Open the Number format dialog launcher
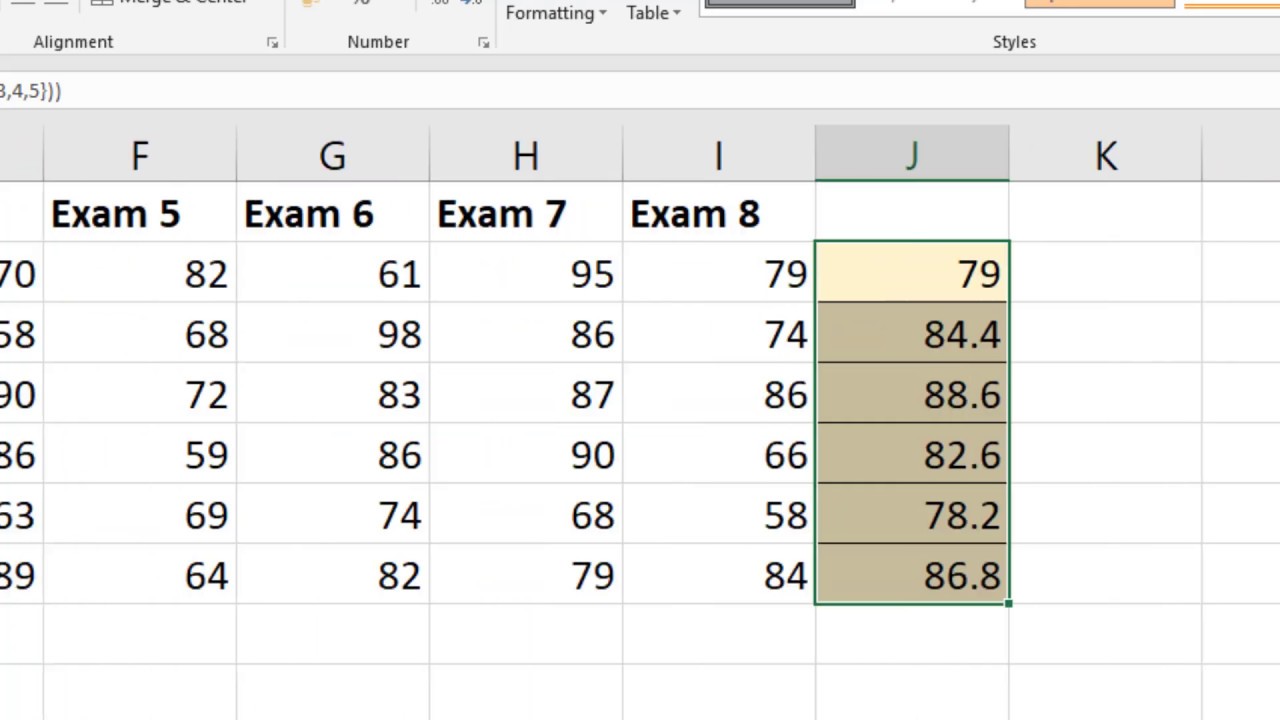The width and height of the screenshot is (1280, 720). click(483, 43)
